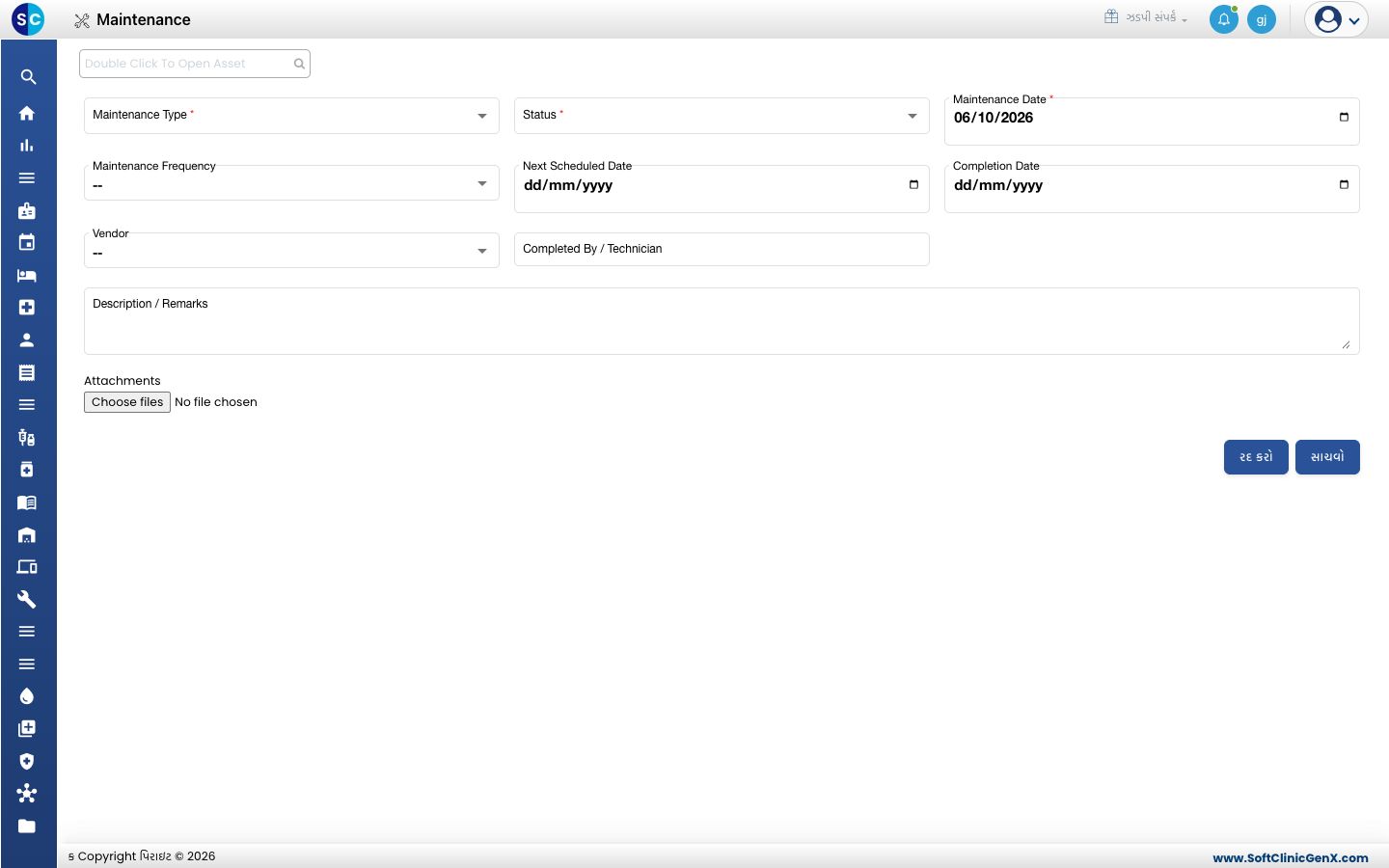The image size is (1389, 868).
Task: Click the Choose files button
Action: tap(127, 402)
